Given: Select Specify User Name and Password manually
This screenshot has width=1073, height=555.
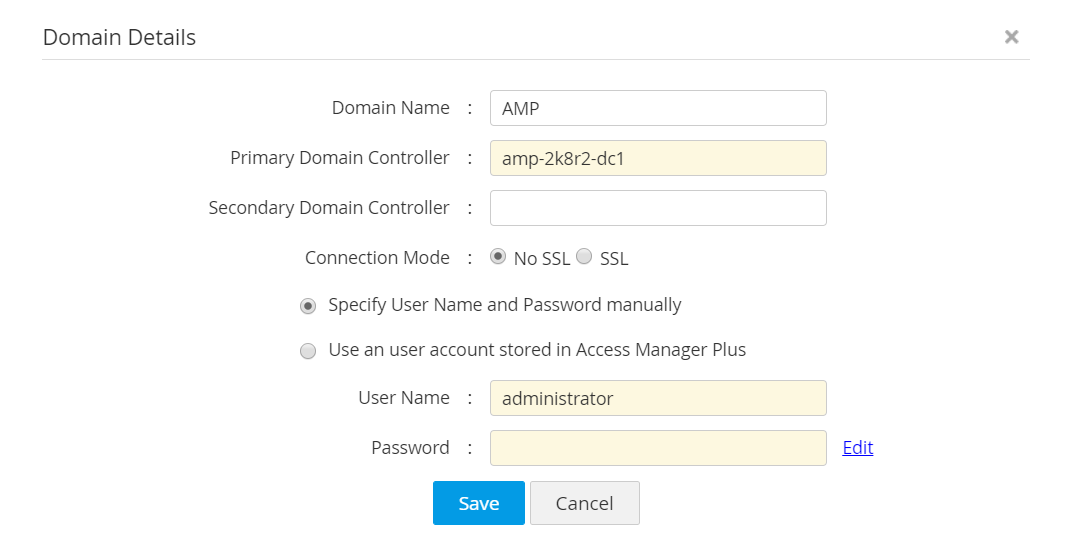Looking at the screenshot, I should (x=309, y=306).
